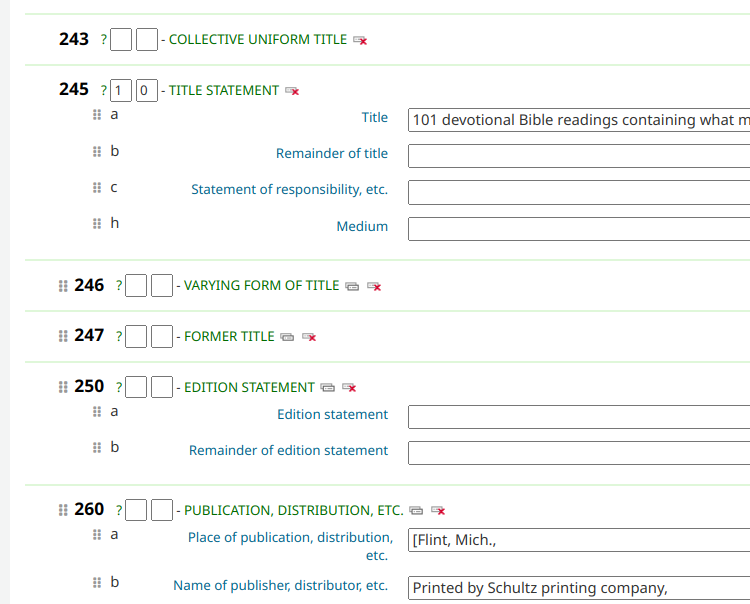This screenshot has height=604, width=750.
Task: Delete the 243 Collective Uniform Title tag
Action: 360,40
